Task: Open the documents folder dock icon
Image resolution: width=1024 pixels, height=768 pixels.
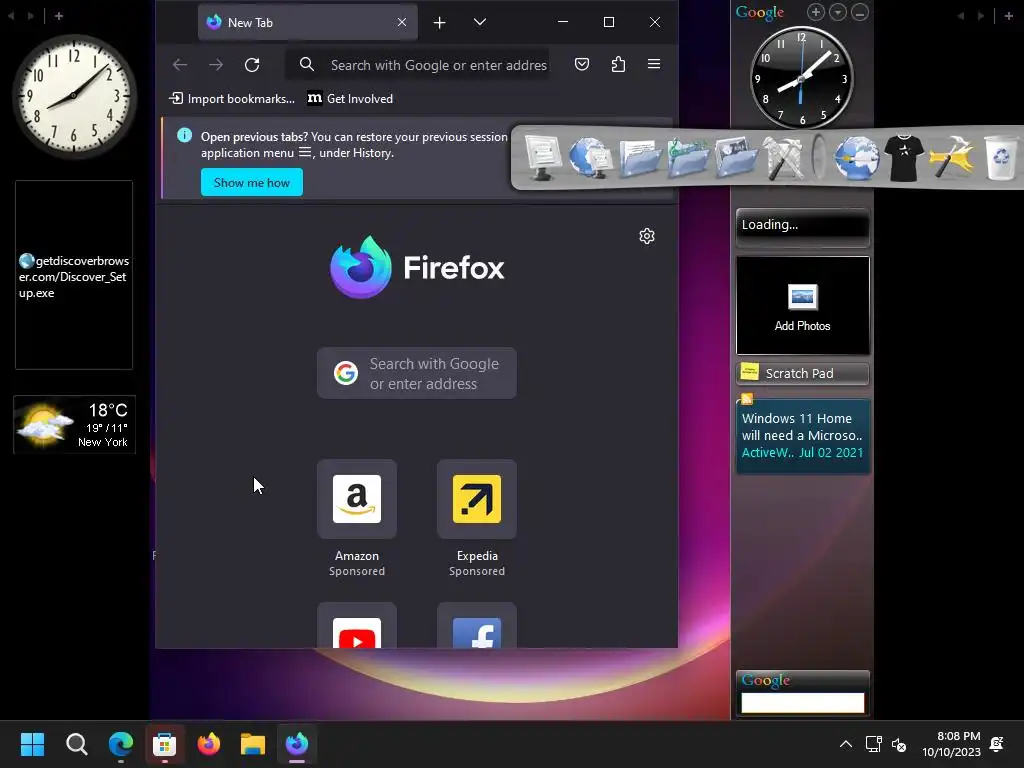Action: point(639,157)
